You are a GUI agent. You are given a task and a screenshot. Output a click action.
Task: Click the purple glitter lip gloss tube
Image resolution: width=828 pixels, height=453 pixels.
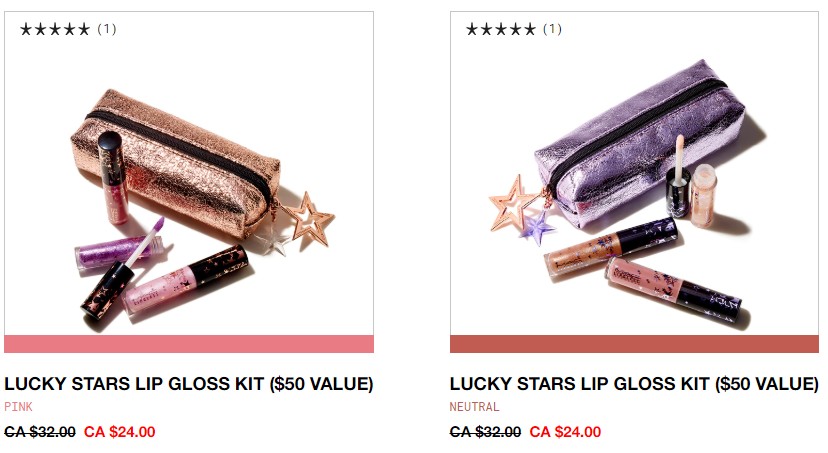(x=110, y=254)
